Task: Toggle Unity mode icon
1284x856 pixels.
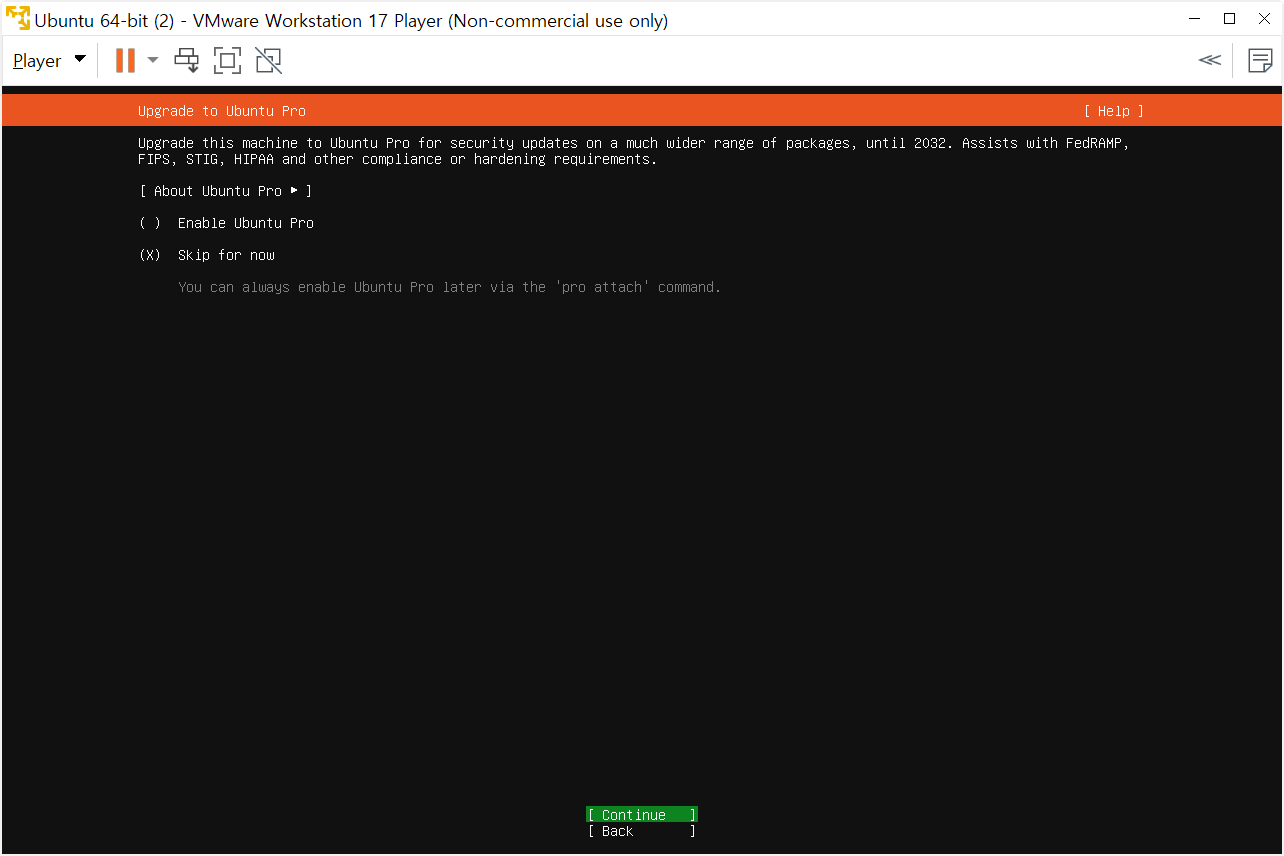Action: tap(268, 61)
